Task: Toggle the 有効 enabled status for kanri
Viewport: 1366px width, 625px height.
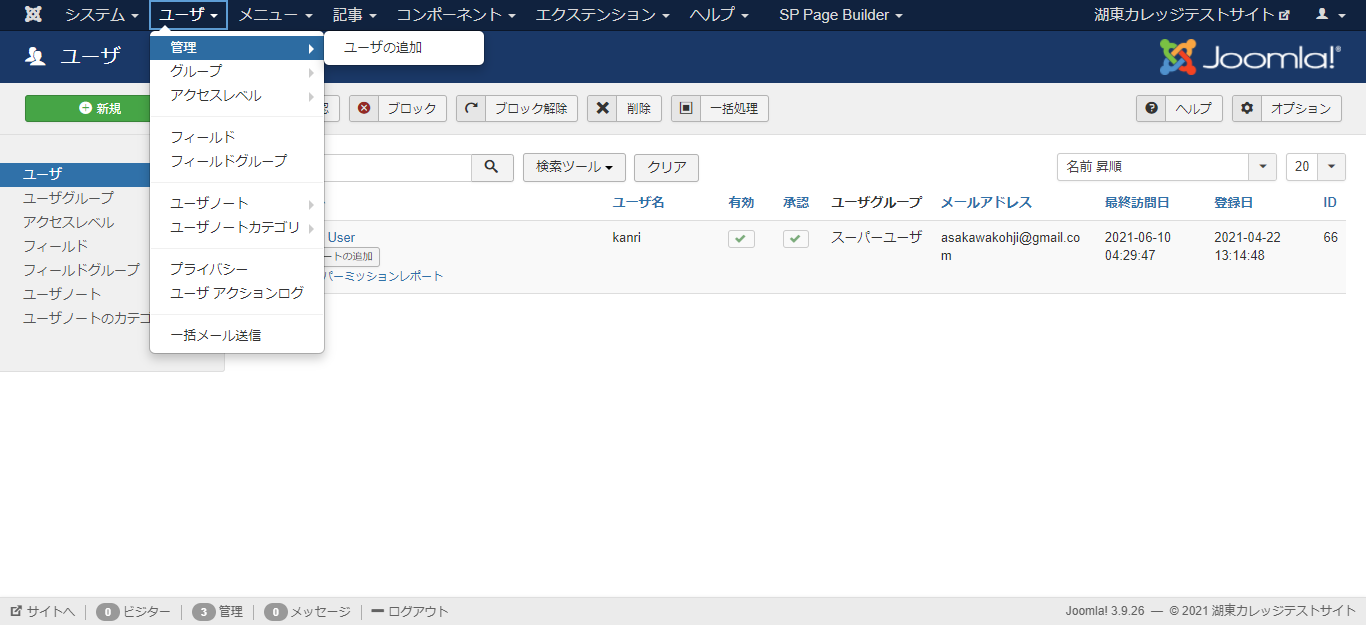Action: (741, 239)
